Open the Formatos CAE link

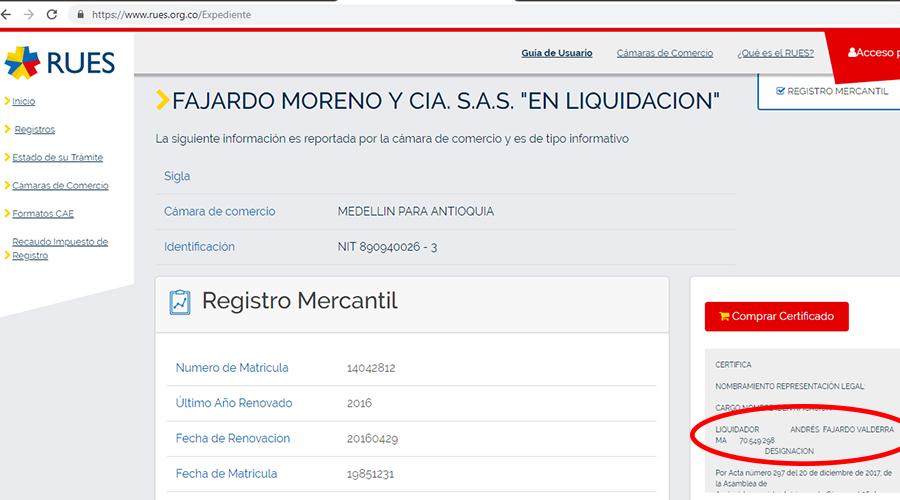43,214
